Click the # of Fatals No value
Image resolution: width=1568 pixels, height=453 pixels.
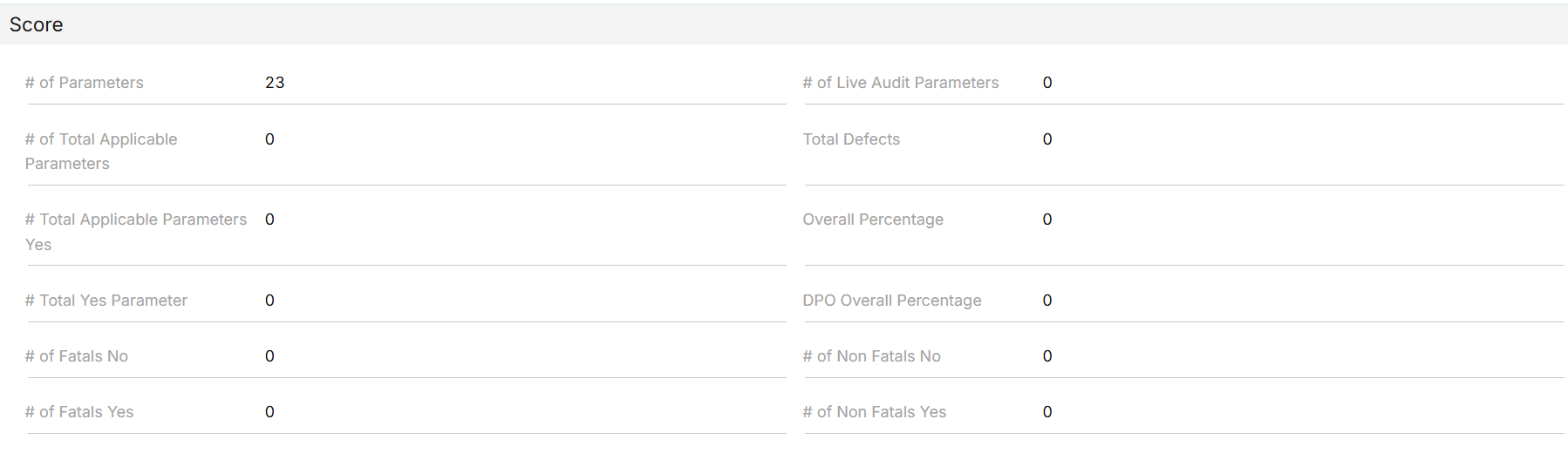(x=269, y=356)
